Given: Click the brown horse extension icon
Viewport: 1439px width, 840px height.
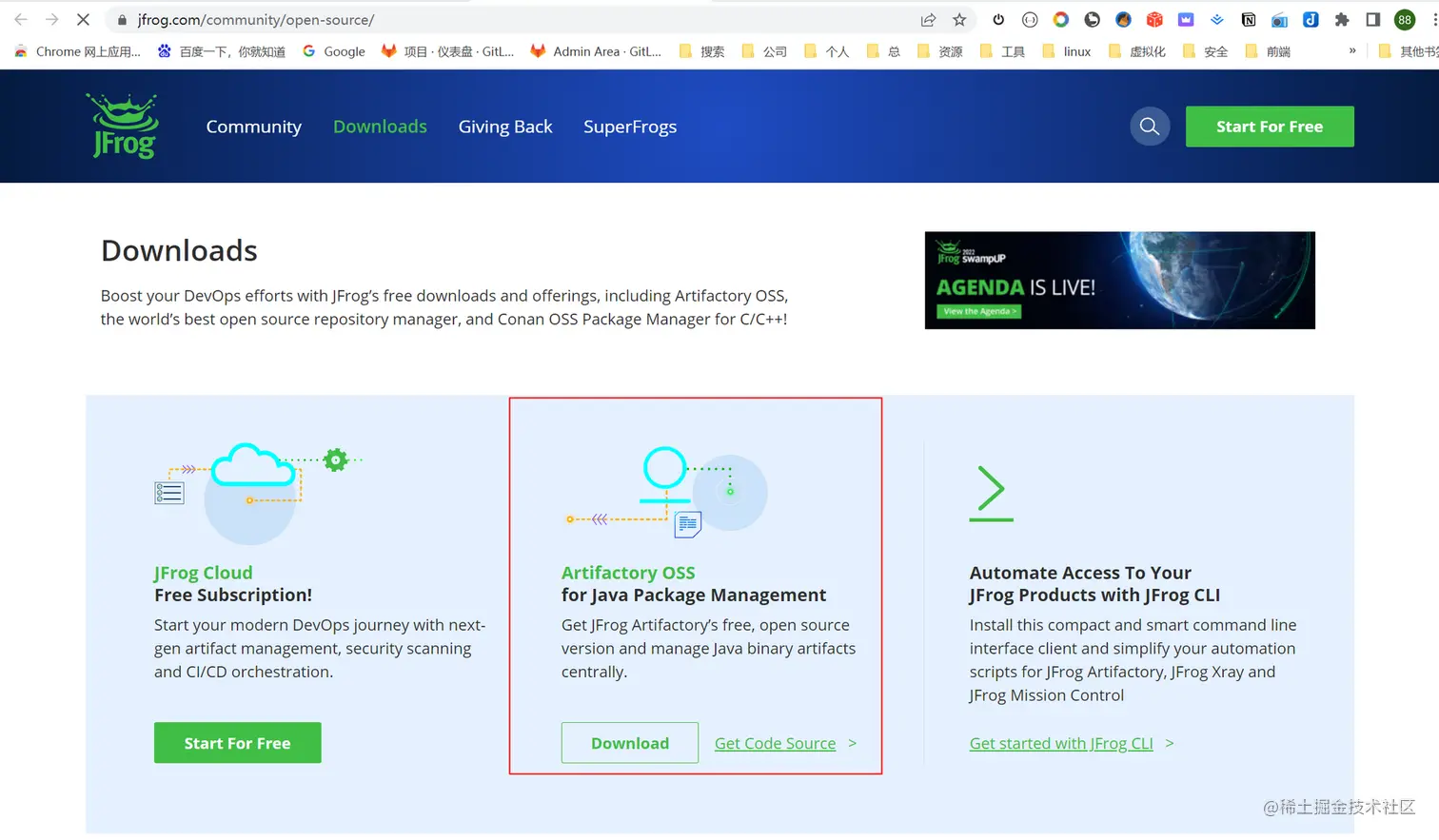Looking at the screenshot, I should tap(1123, 19).
